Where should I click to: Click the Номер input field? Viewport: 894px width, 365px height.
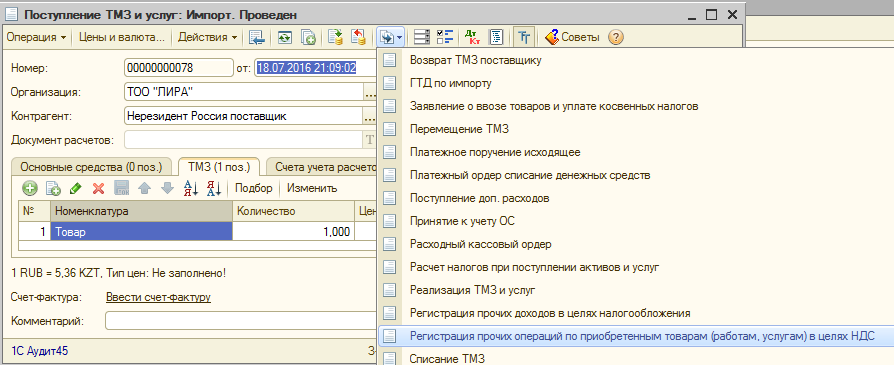[178, 68]
